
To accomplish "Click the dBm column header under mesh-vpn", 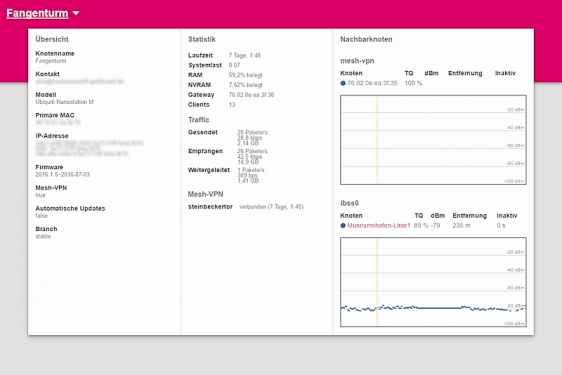I will pos(432,73).
